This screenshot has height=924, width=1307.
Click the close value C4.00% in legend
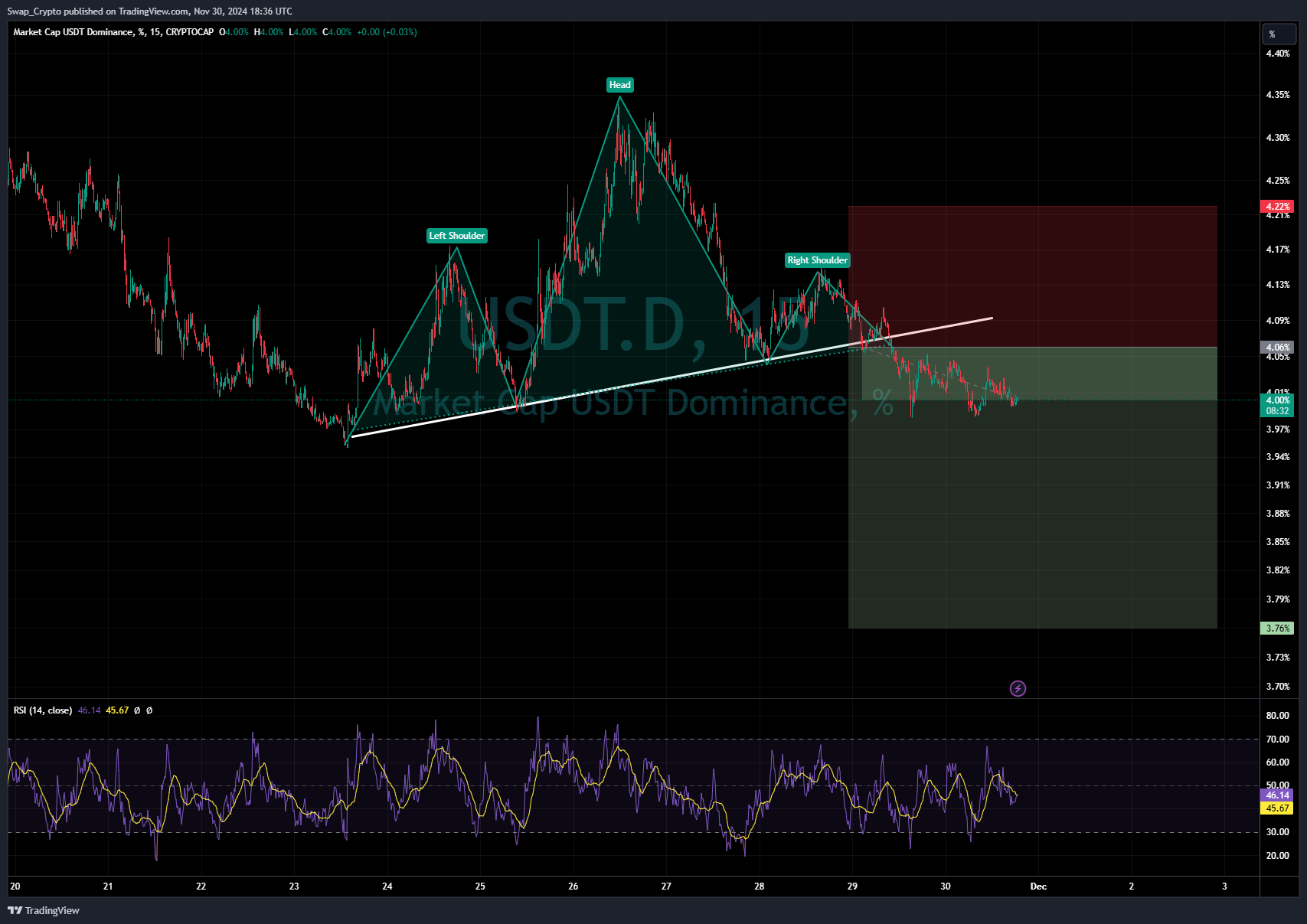coord(337,32)
